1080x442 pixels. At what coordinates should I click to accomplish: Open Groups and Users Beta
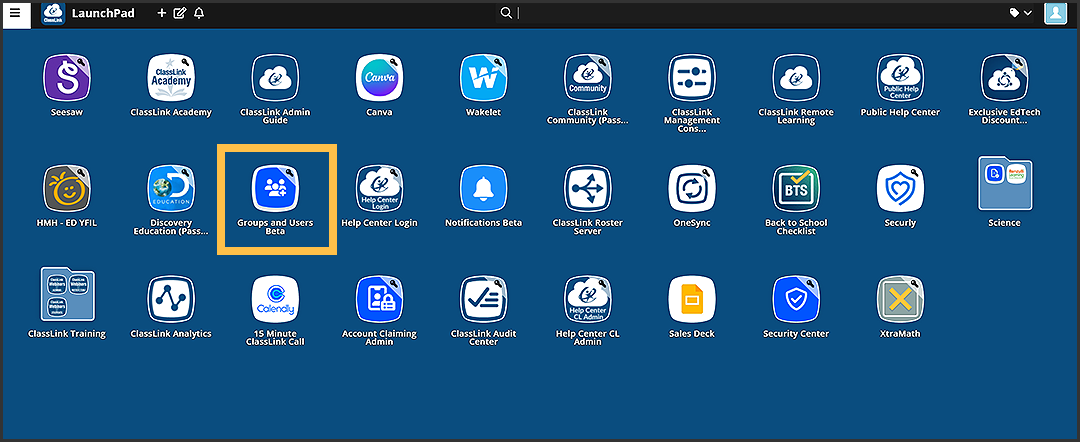click(x=275, y=189)
